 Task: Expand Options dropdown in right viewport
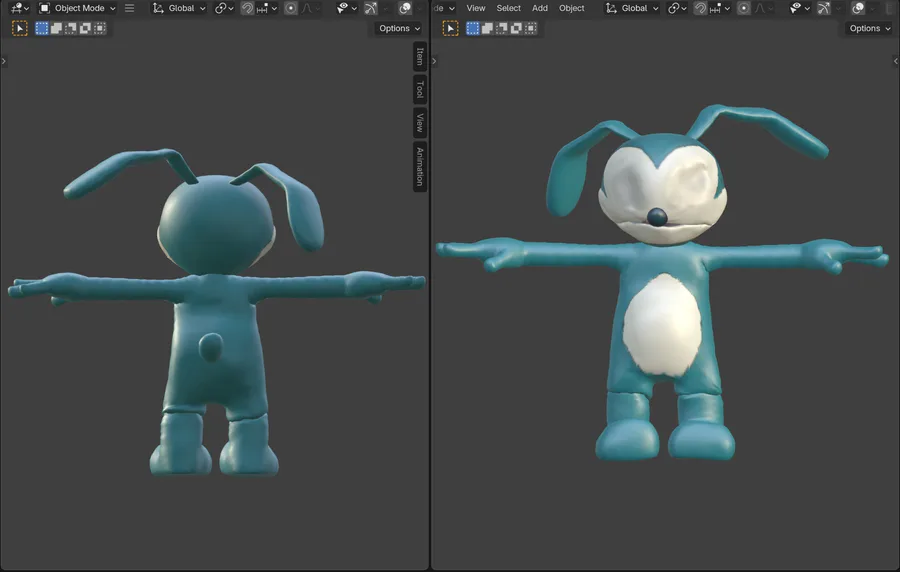[x=870, y=28]
